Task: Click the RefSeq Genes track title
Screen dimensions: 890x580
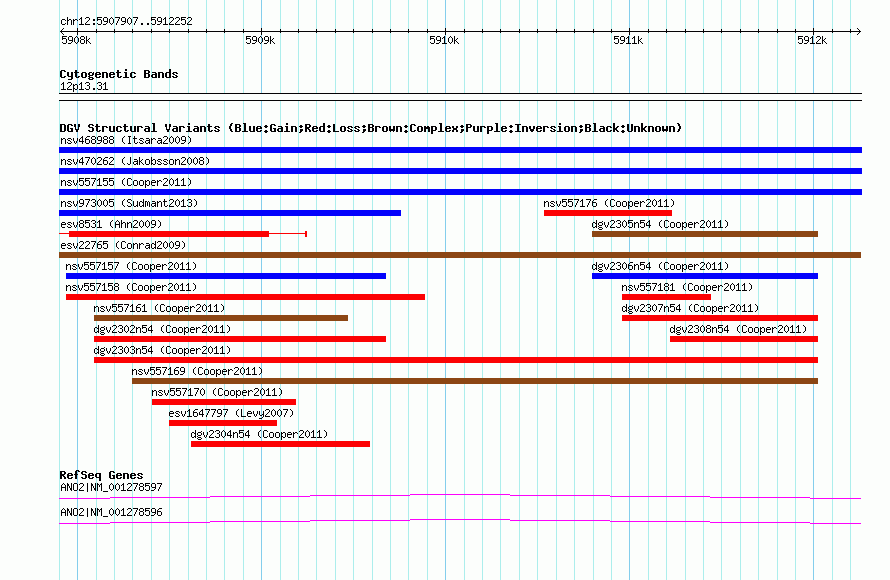Action: pyautogui.click(x=102, y=475)
